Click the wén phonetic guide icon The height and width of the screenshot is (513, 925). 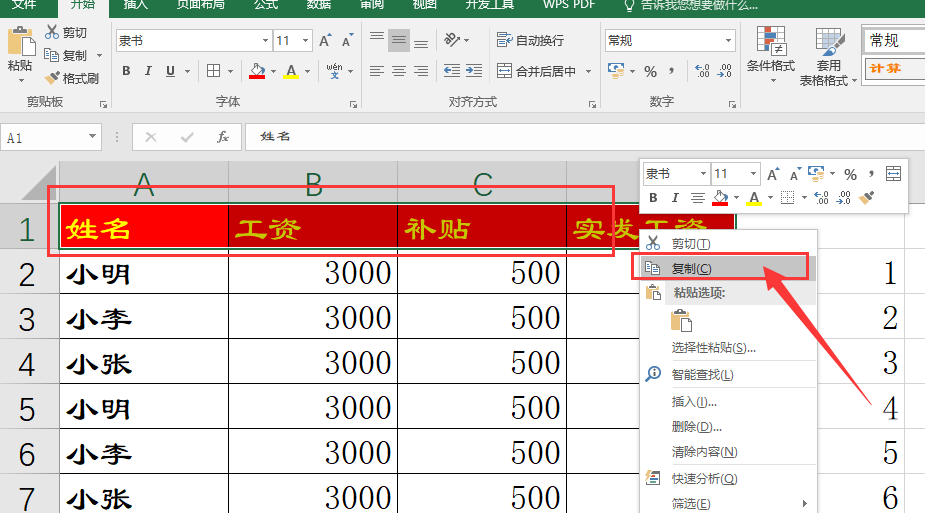pyautogui.click(x=334, y=71)
